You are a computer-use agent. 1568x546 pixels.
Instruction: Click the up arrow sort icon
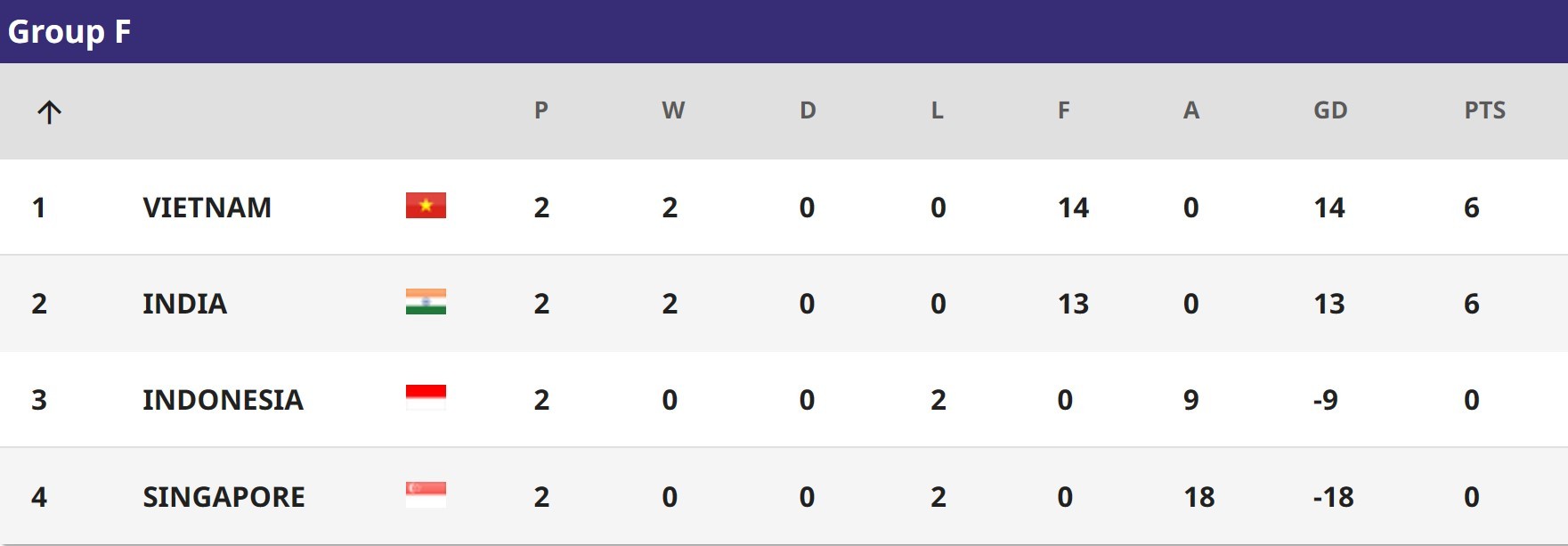tap(49, 111)
